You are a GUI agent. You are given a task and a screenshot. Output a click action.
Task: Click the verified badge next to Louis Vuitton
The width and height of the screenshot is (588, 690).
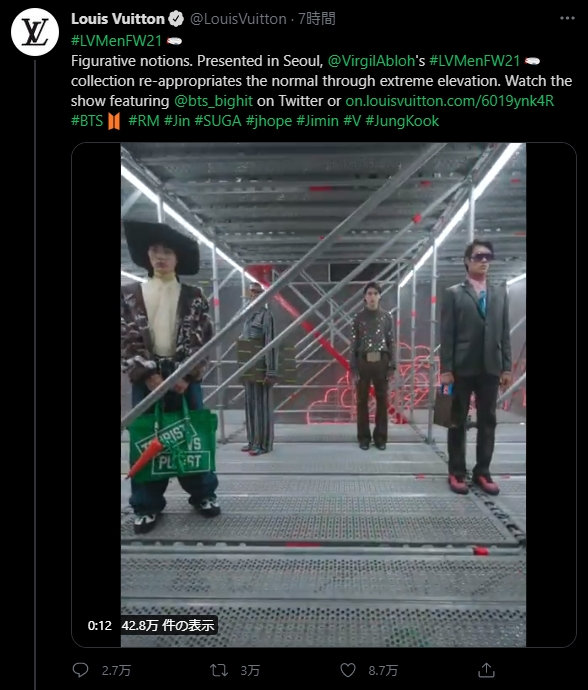(176, 18)
